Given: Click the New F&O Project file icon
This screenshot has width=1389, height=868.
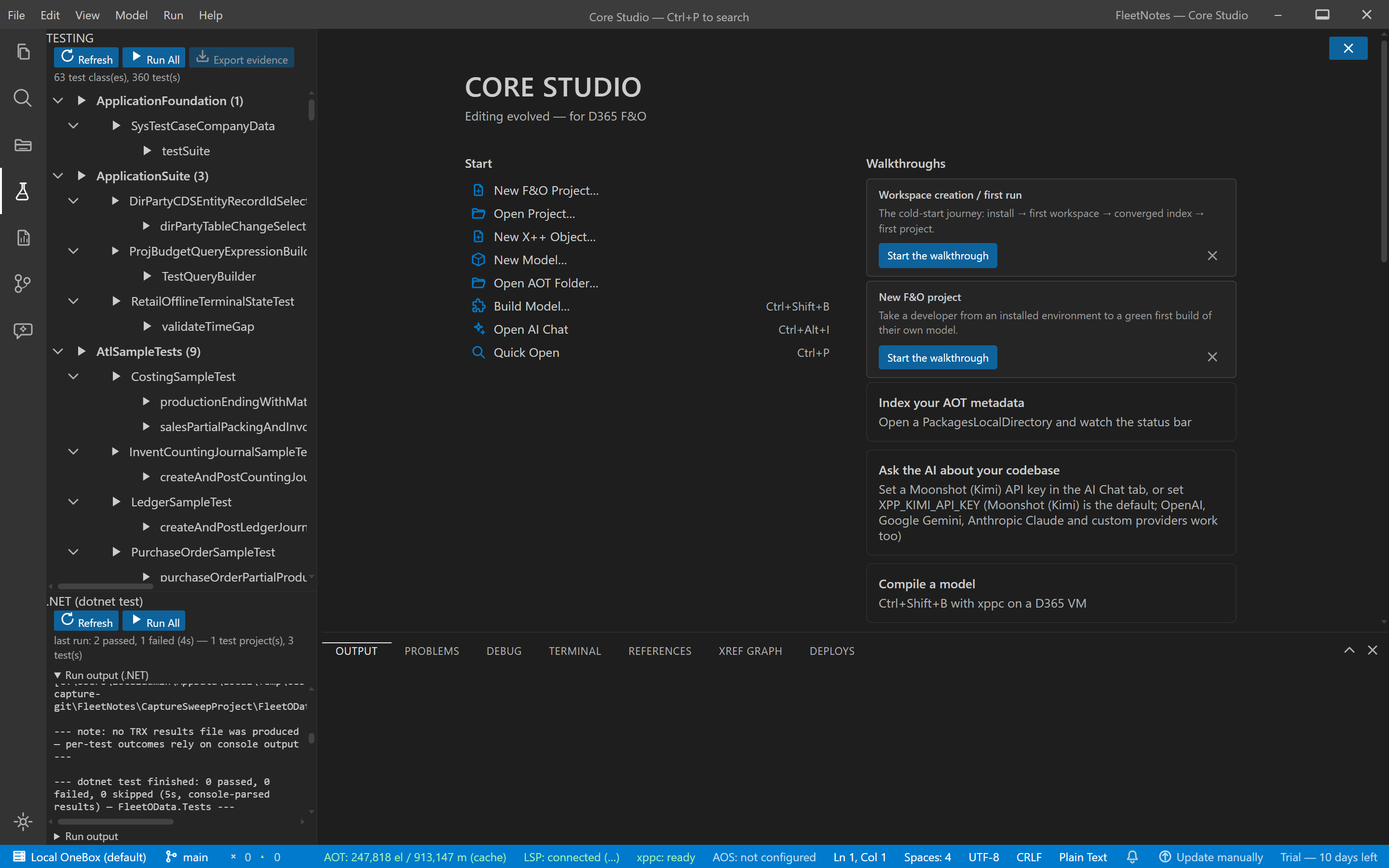Looking at the screenshot, I should tap(478, 190).
